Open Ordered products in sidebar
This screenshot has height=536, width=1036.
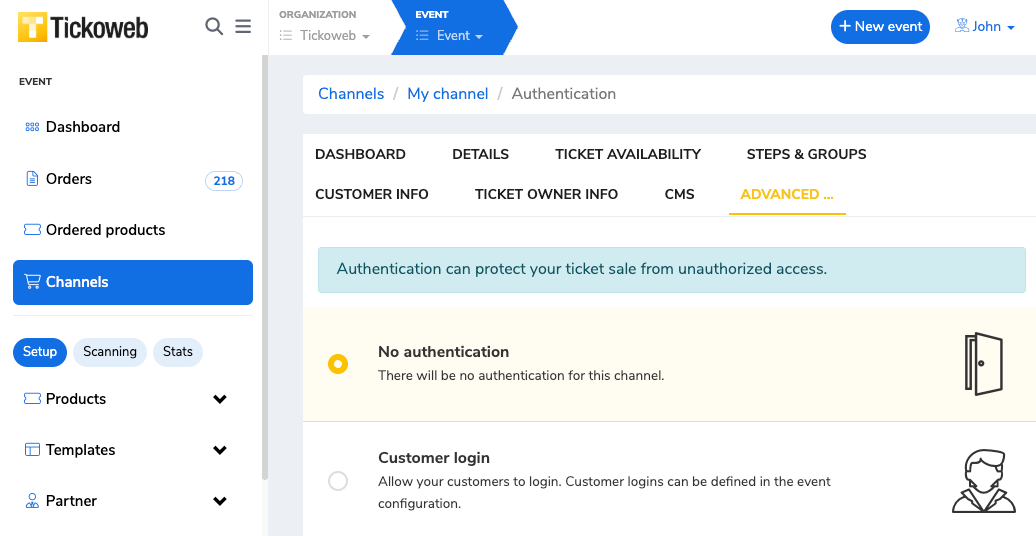point(105,230)
